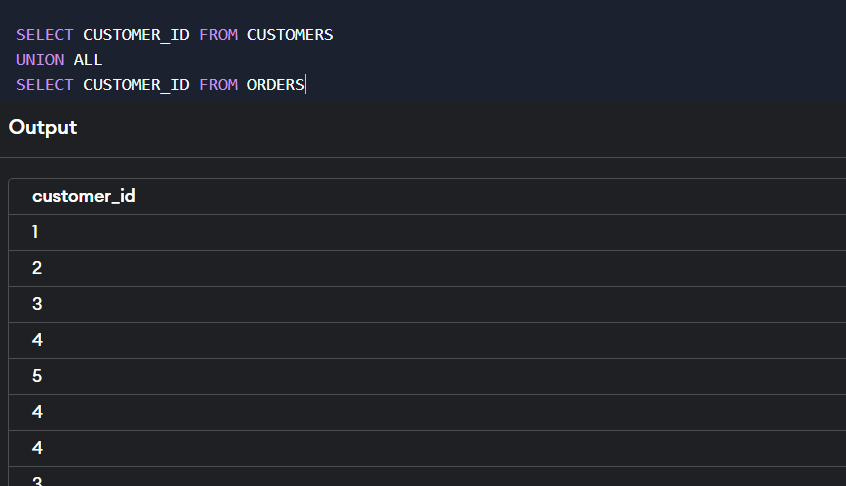Click CUSTOMER_ID on the third query line
Image resolution: width=846 pixels, height=486 pixels.
[x=136, y=85]
